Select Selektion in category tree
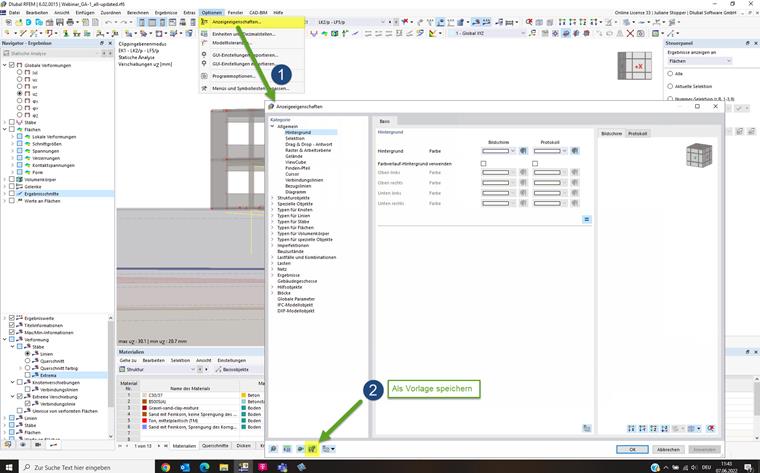760x473 pixels. (x=295, y=139)
